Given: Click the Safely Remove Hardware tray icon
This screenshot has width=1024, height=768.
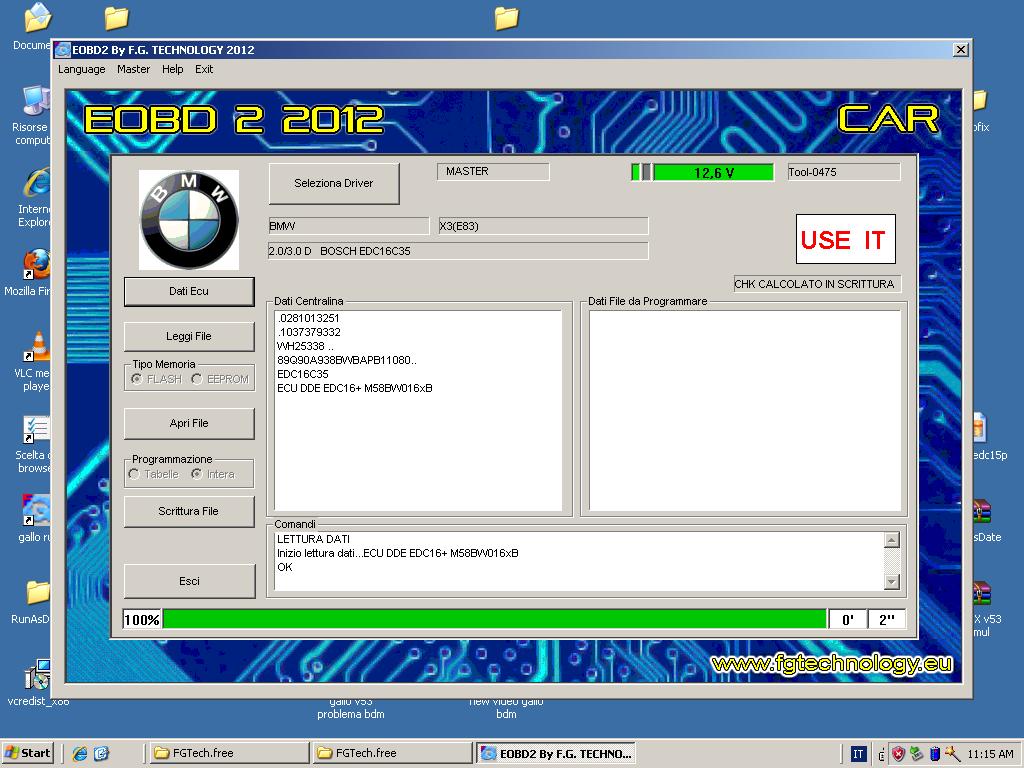Looking at the screenshot, I should coord(916,754).
